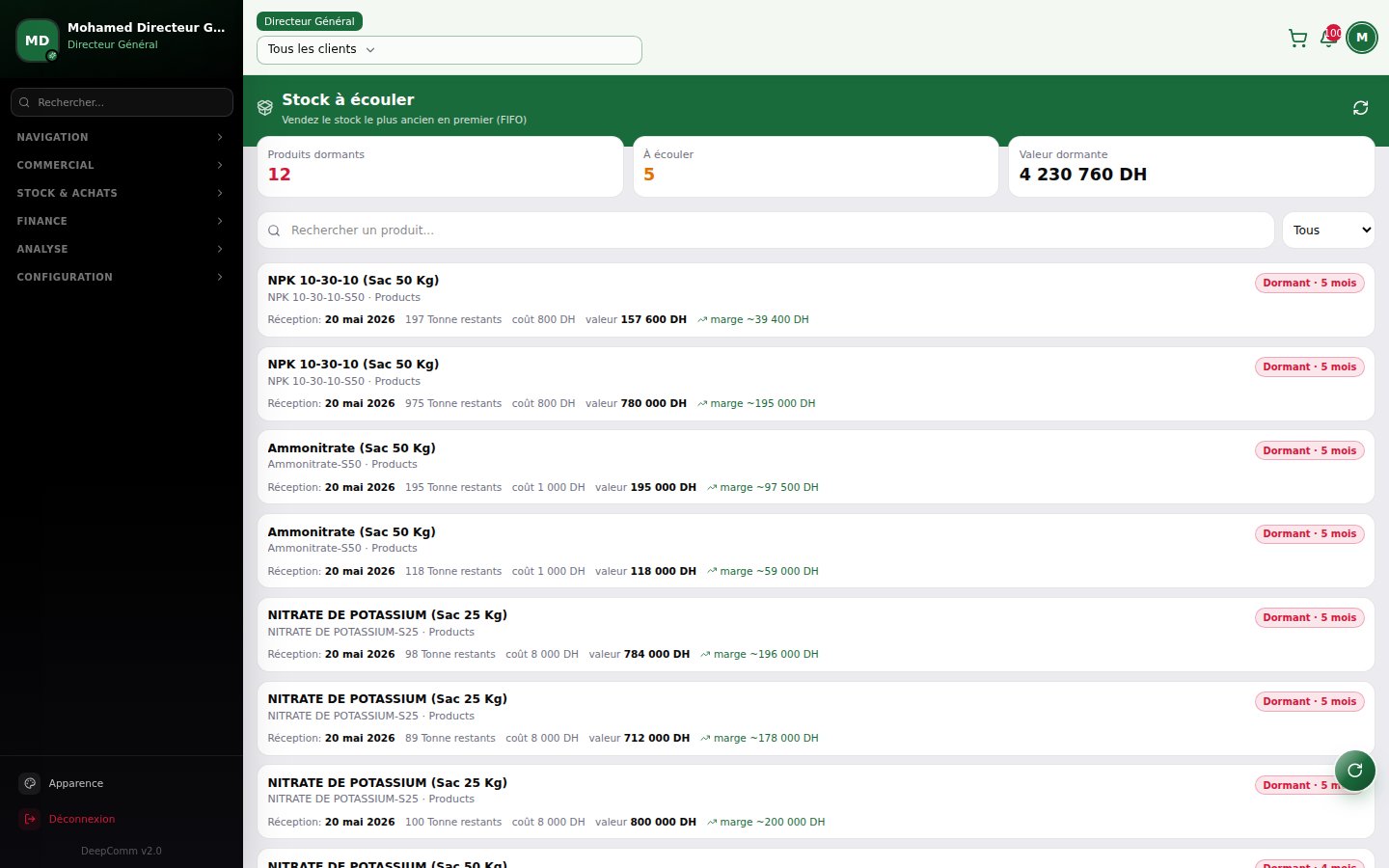Click the sidebar search magnifier icon
Viewport: 1389px width, 868px height.
(24, 102)
